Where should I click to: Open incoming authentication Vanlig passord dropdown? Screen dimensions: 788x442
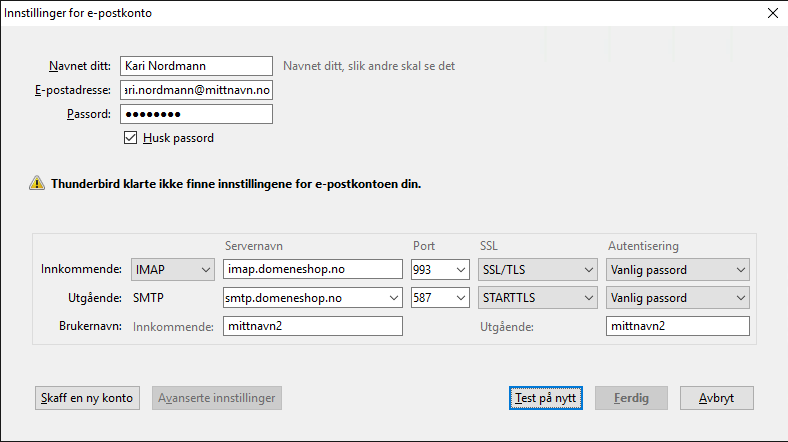pyautogui.click(x=677, y=270)
